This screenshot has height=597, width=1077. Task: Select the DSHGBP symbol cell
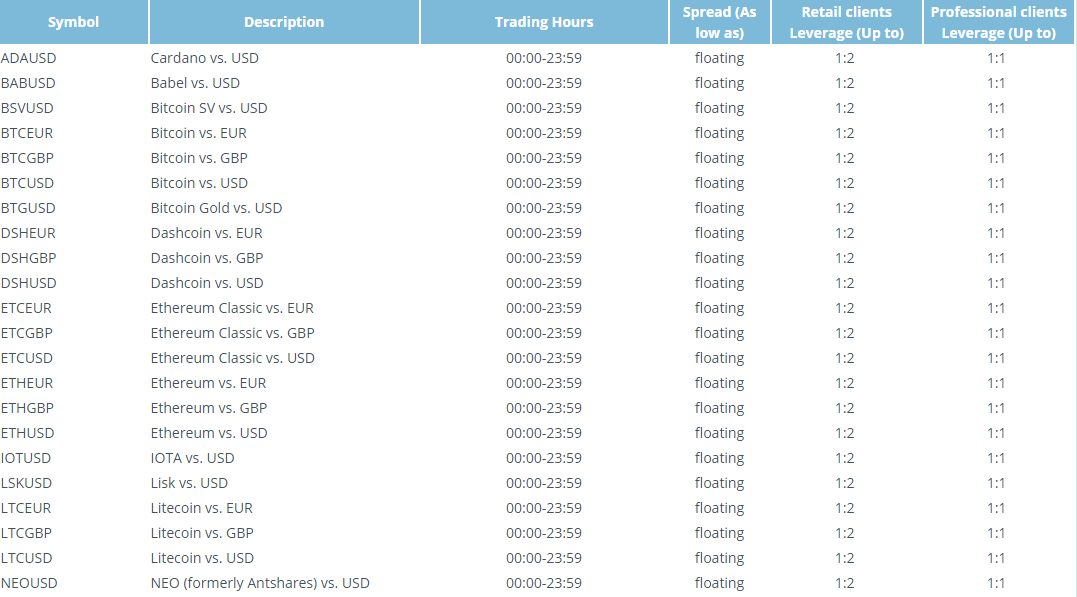28,258
